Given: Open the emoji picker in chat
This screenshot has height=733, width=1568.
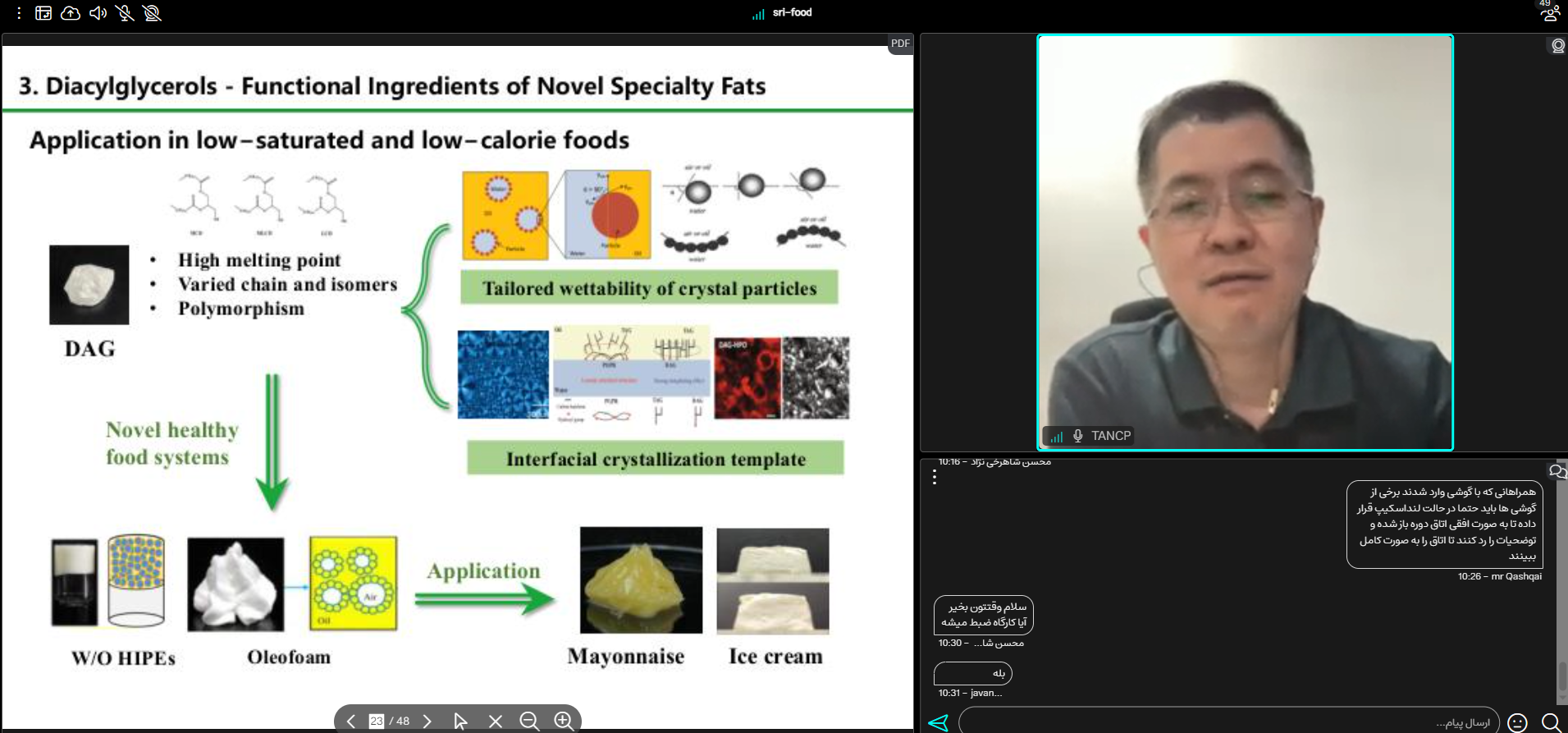Looking at the screenshot, I should point(1518,722).
